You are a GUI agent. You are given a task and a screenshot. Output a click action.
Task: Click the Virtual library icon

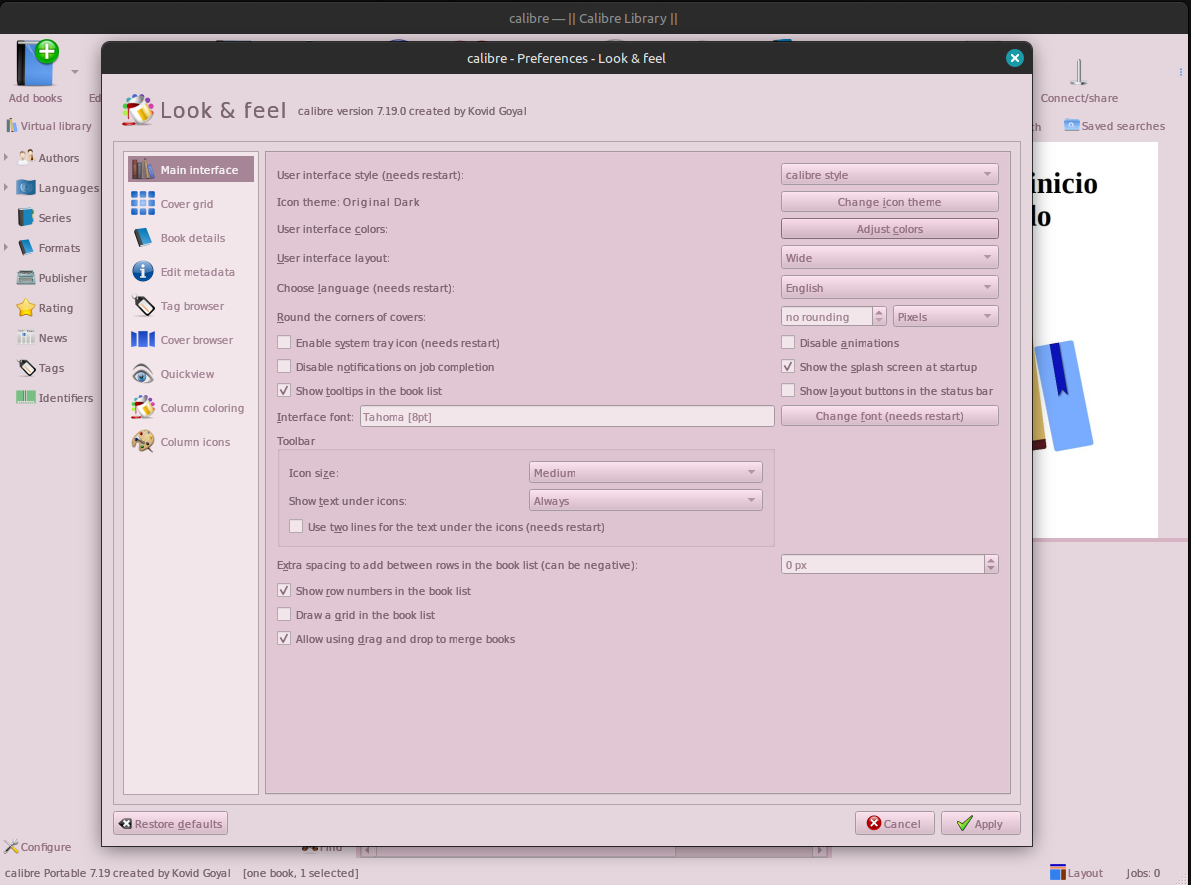coord(11,125)
